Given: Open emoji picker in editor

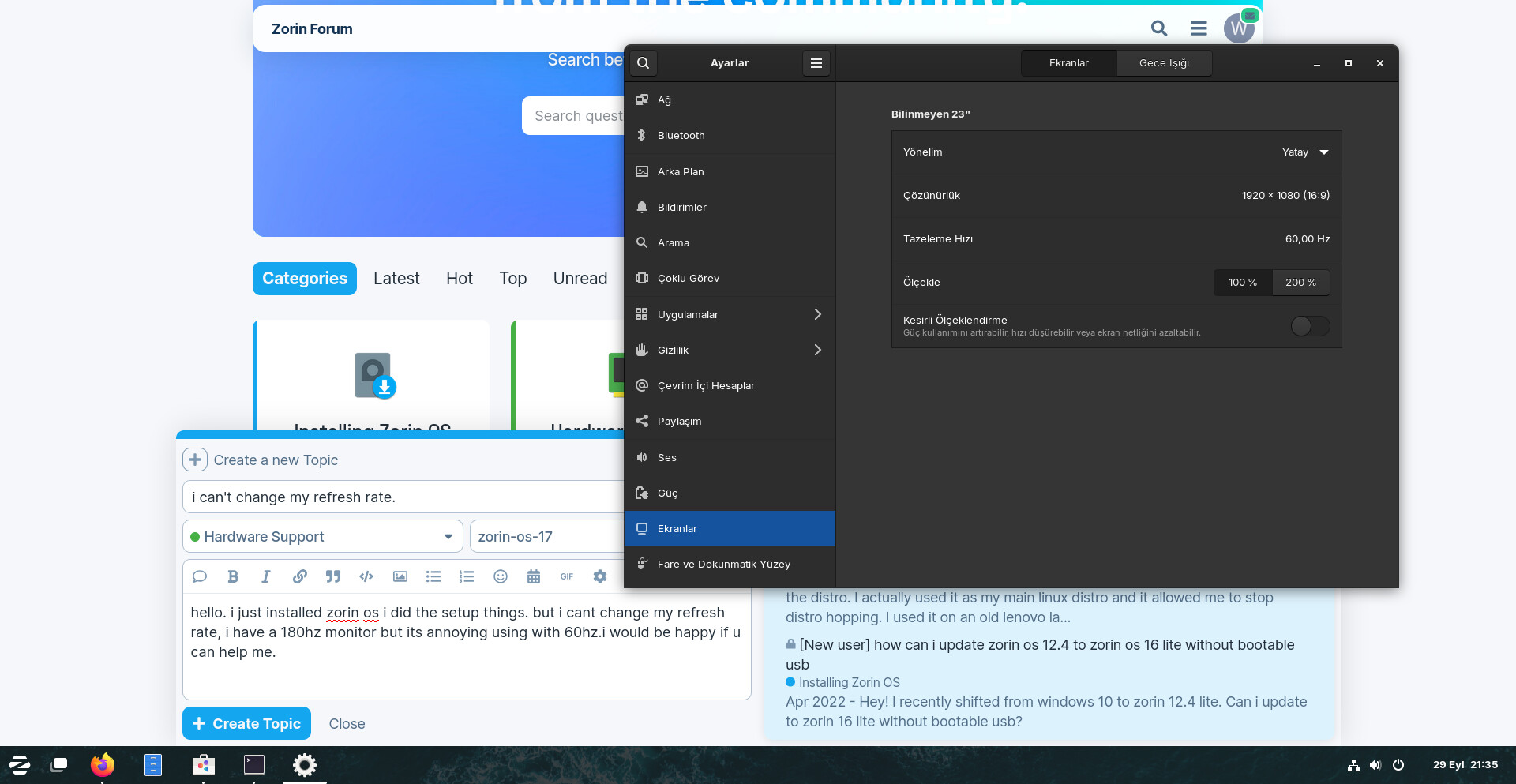Looking at the screenshot, I should [501, 576].
